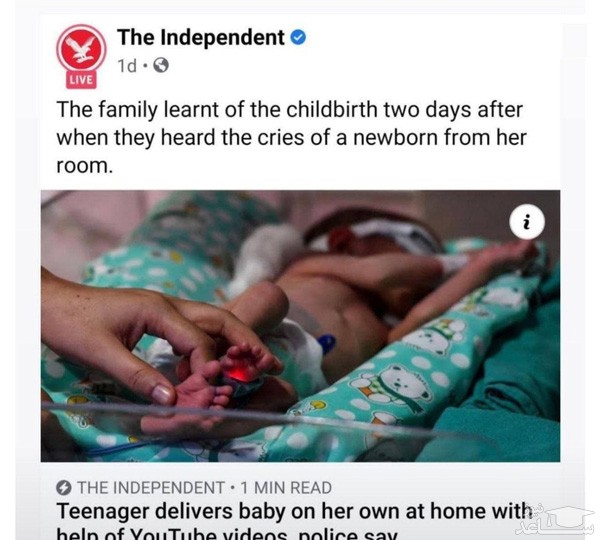
Task: Click the teddy bear blanket pattern in photo
Action: pyautogui.click(x=406, y=385)
